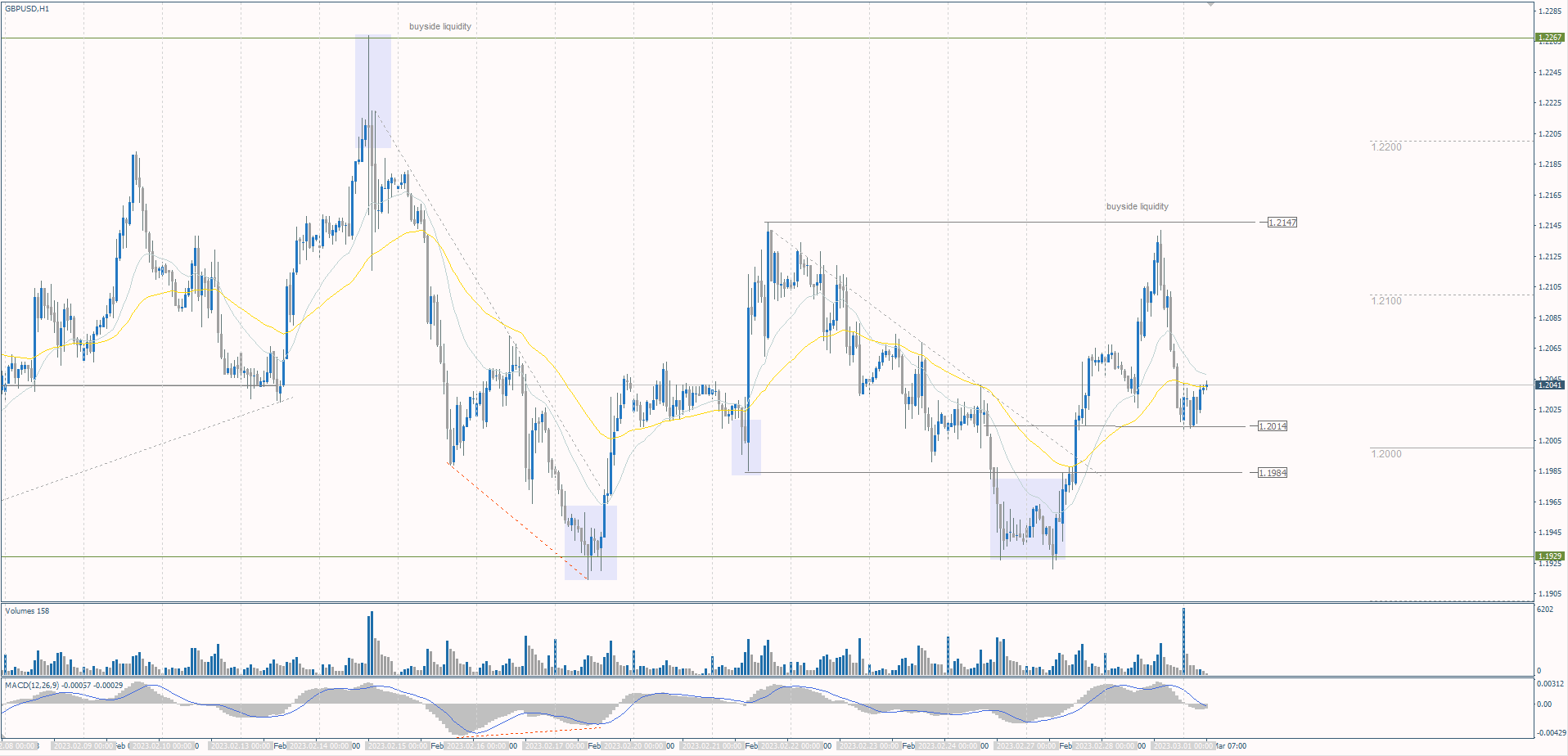Select the 1.2100 round-number level label
The height and width of the screenshot is (756, 1568).
coord(1386,301)
